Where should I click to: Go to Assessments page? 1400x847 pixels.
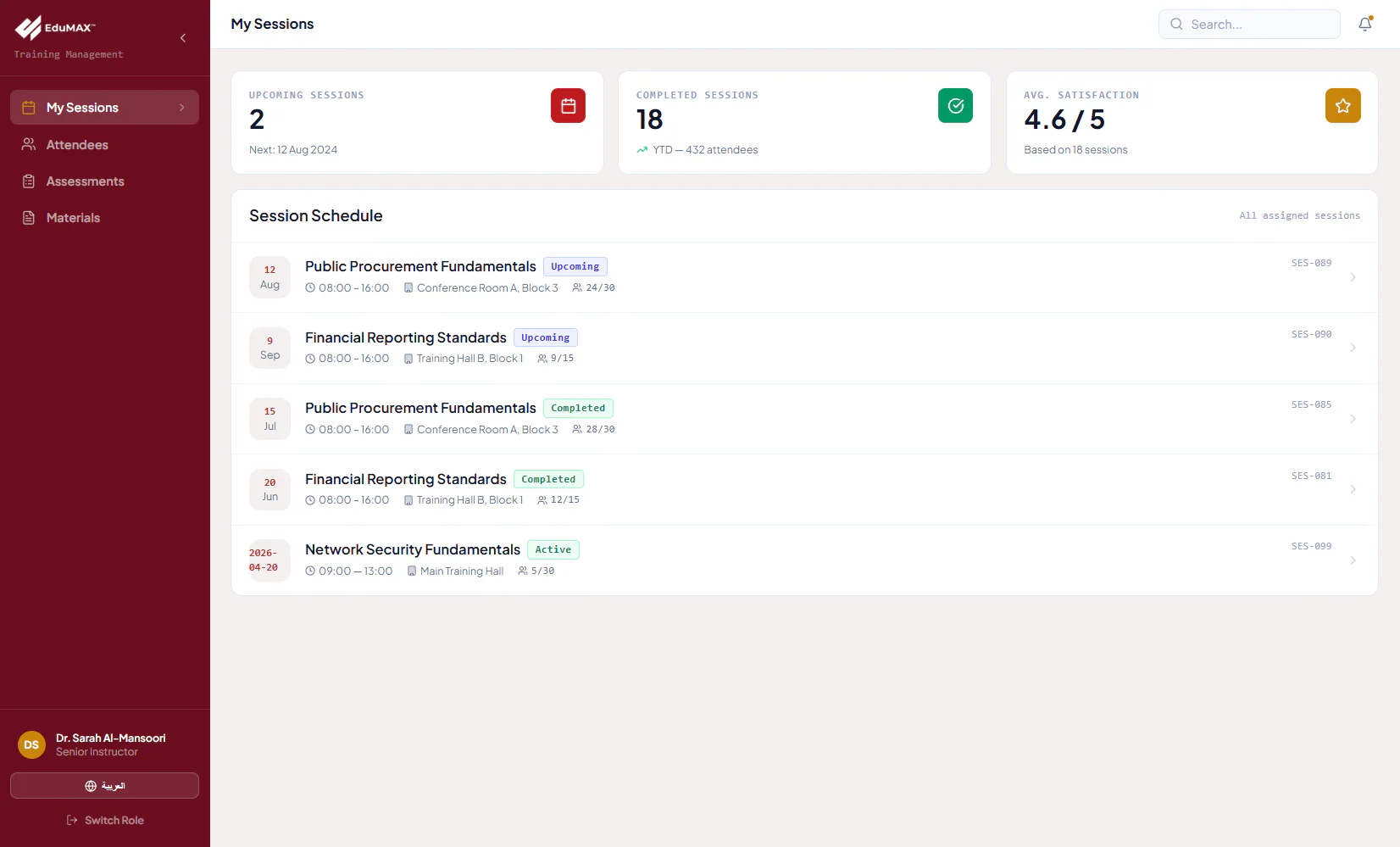pos(104,181)
